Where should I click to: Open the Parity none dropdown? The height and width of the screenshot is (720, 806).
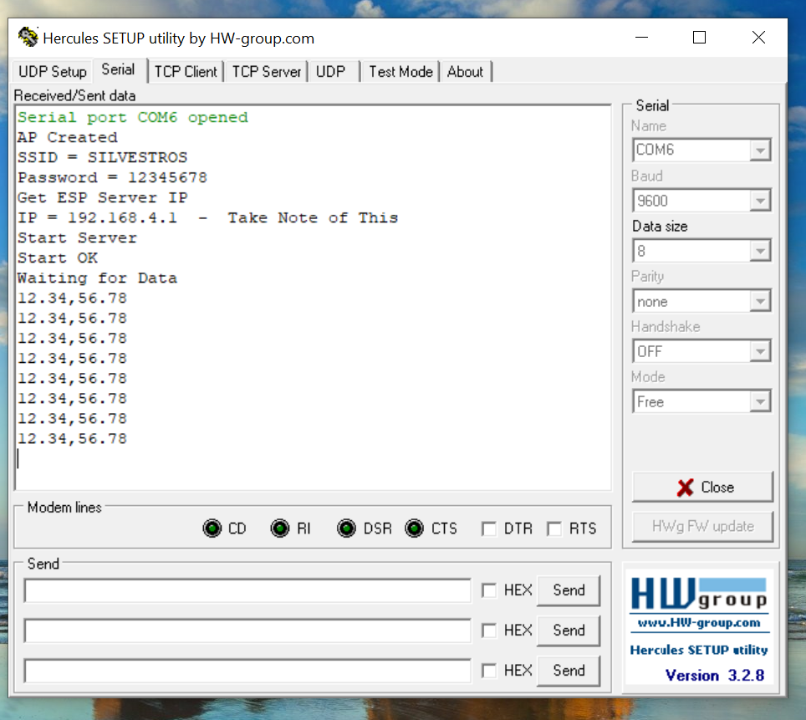point(760,302)
